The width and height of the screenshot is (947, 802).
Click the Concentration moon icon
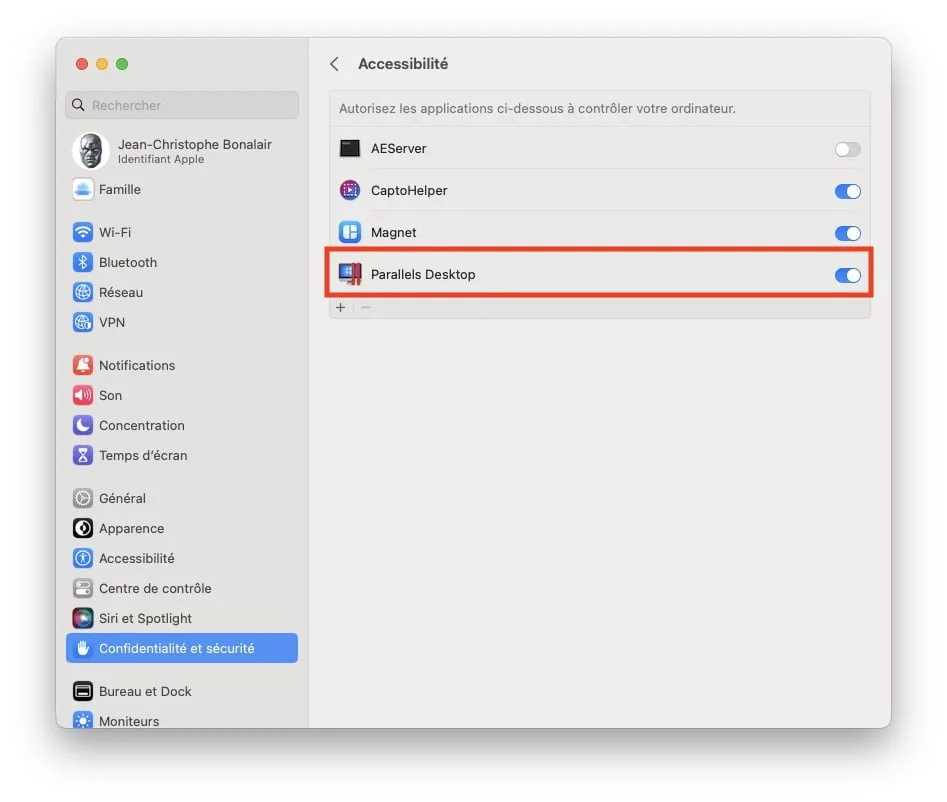(83, 425)
